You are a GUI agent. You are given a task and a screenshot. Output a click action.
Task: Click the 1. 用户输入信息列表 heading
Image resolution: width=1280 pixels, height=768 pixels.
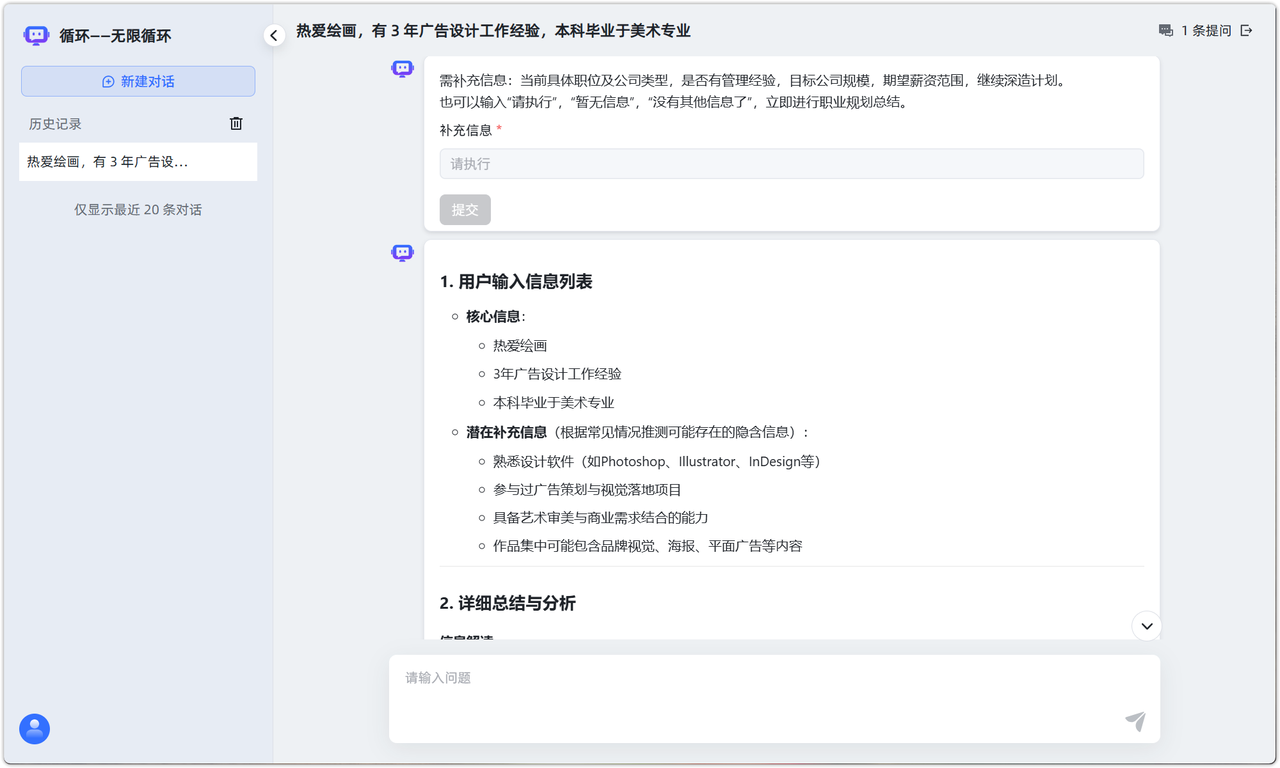pos(516,282)
